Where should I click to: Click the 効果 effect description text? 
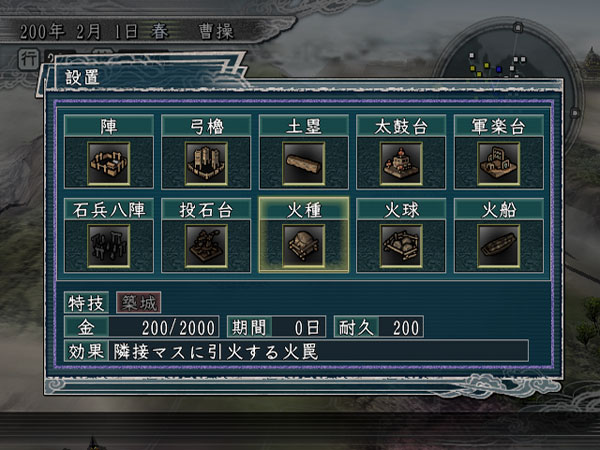pyautogui.click(x=216, y=351)
